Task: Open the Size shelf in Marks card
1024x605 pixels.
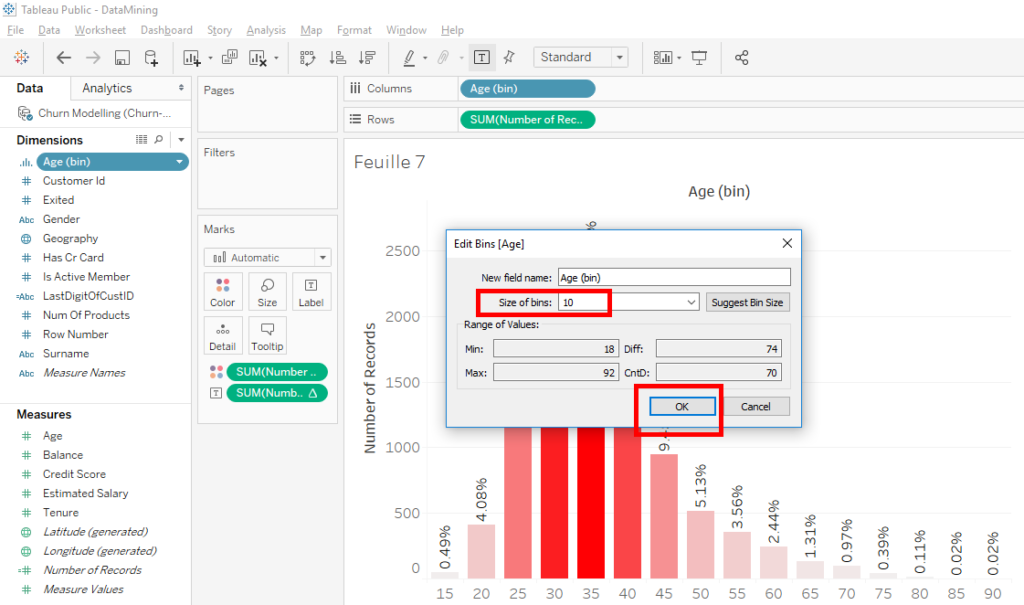Action: (x=266, y=291)
